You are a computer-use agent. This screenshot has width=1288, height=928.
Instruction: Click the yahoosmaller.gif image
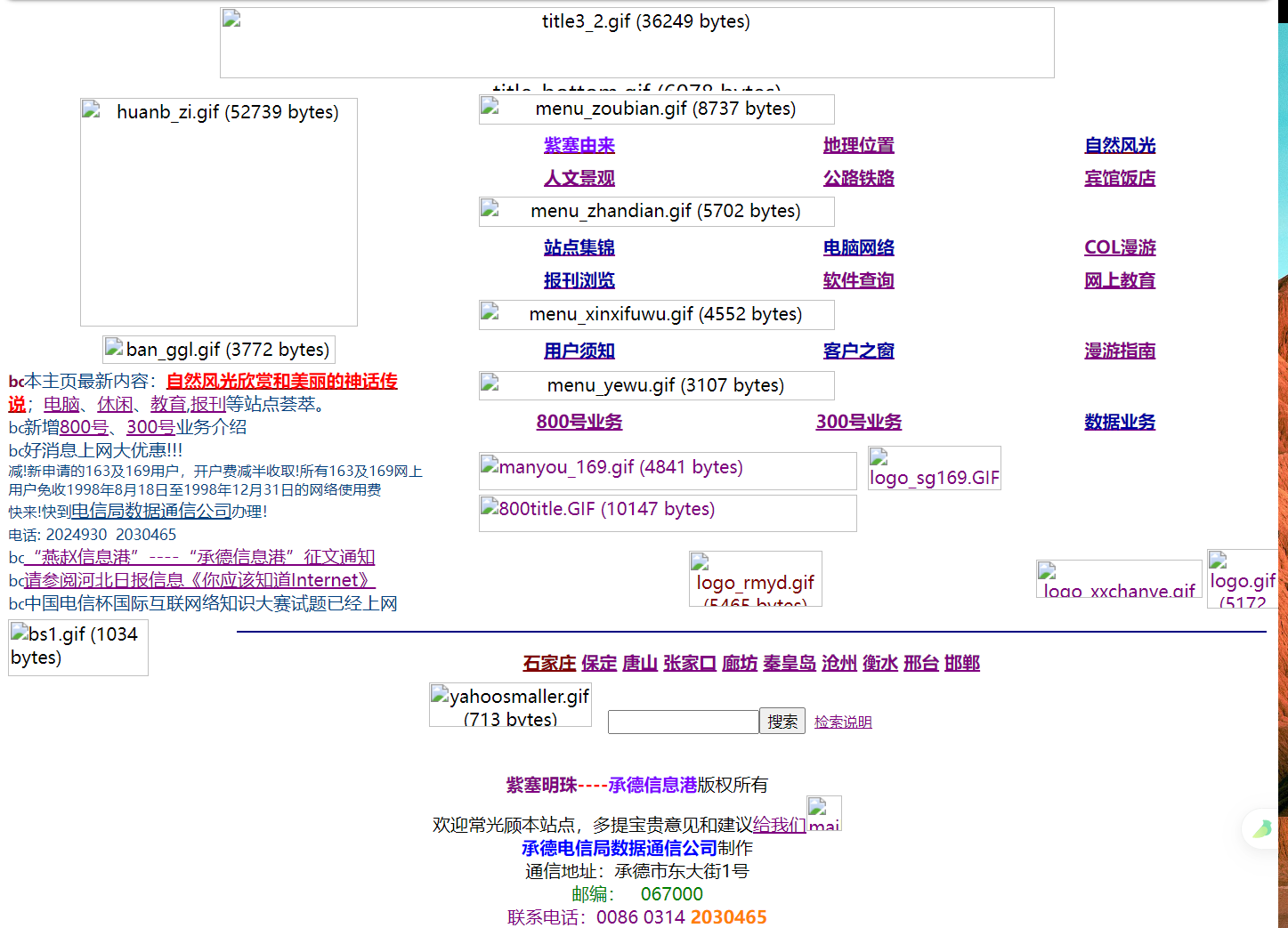tap(510, 705)
